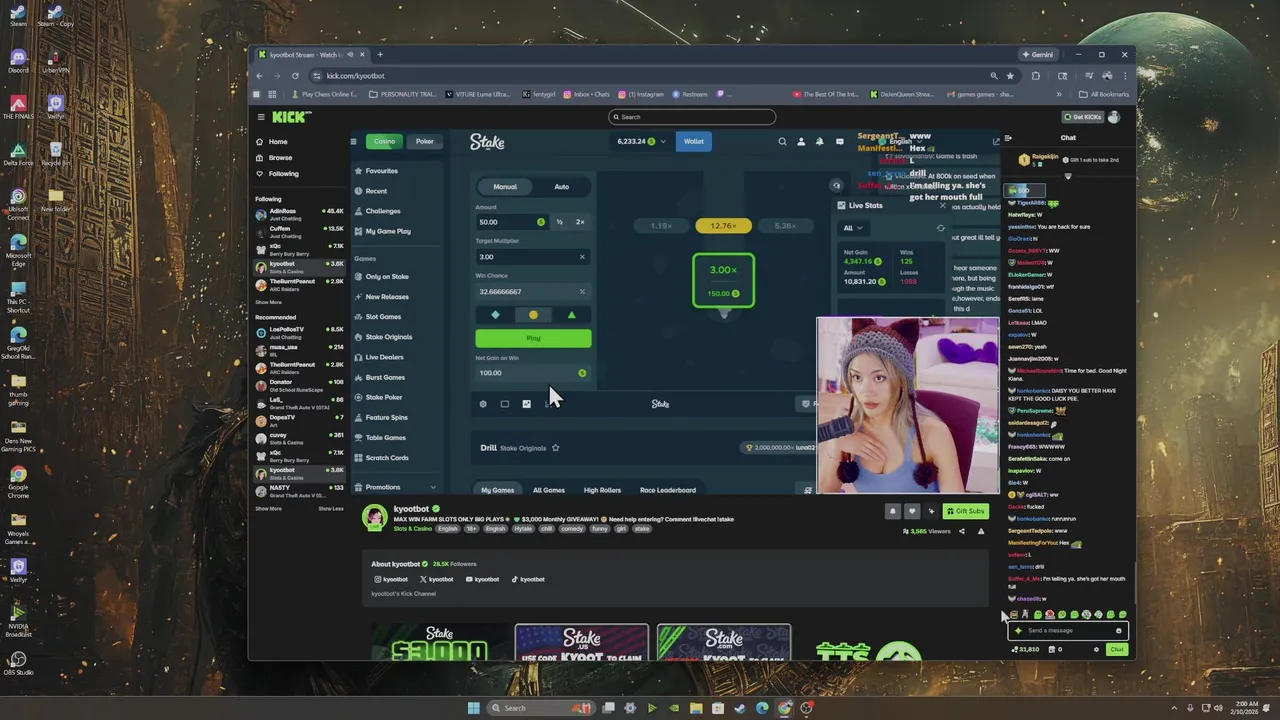Reload the browser page

tap(295, 76)
